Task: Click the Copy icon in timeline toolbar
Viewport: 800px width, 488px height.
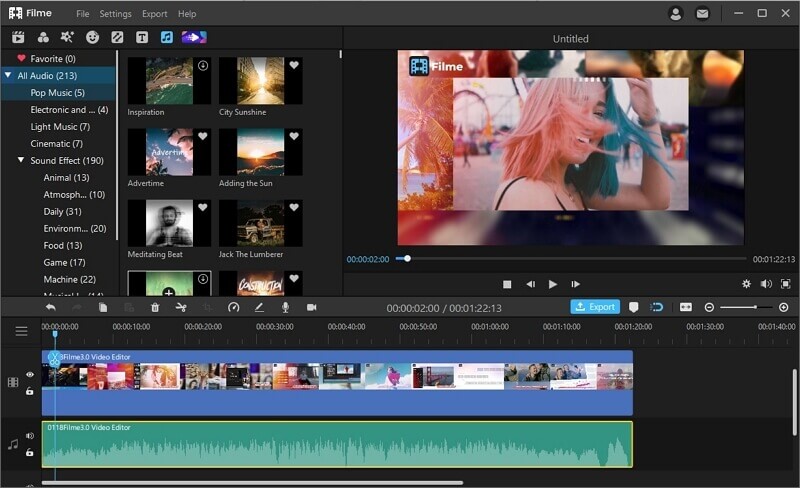Action: coord(103,307)
